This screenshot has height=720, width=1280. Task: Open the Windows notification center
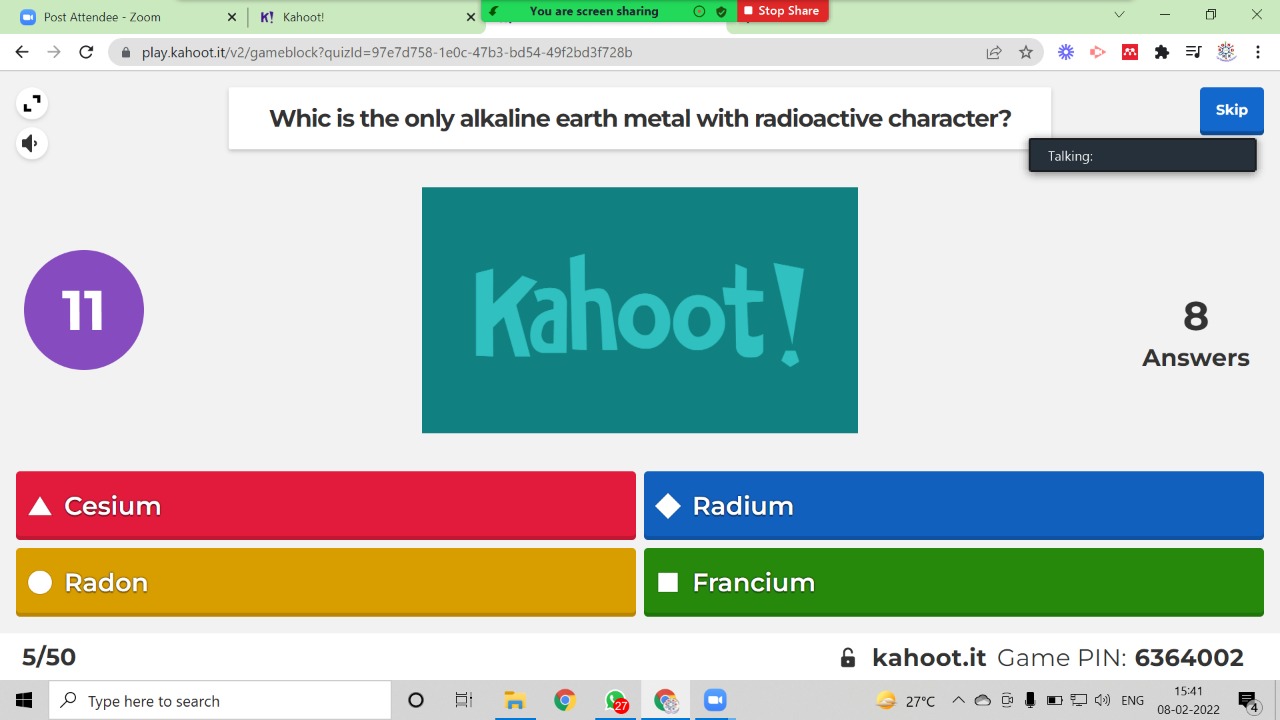pos(1248,701)
